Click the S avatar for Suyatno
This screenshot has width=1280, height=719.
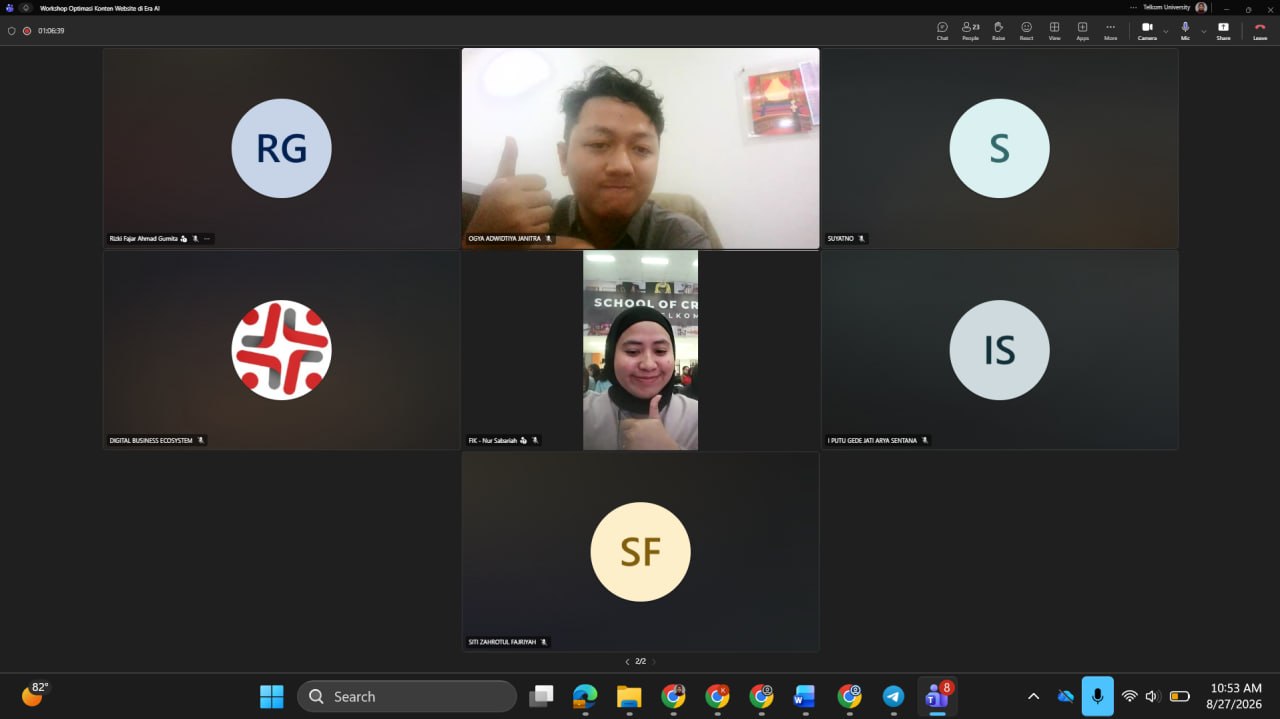pyautogui.click(x=999, y=148)
